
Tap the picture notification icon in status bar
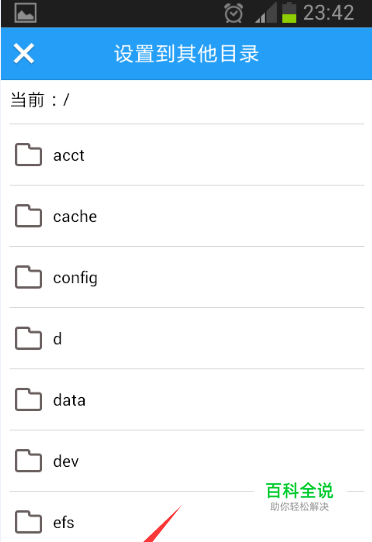click(x=26, y=13)
